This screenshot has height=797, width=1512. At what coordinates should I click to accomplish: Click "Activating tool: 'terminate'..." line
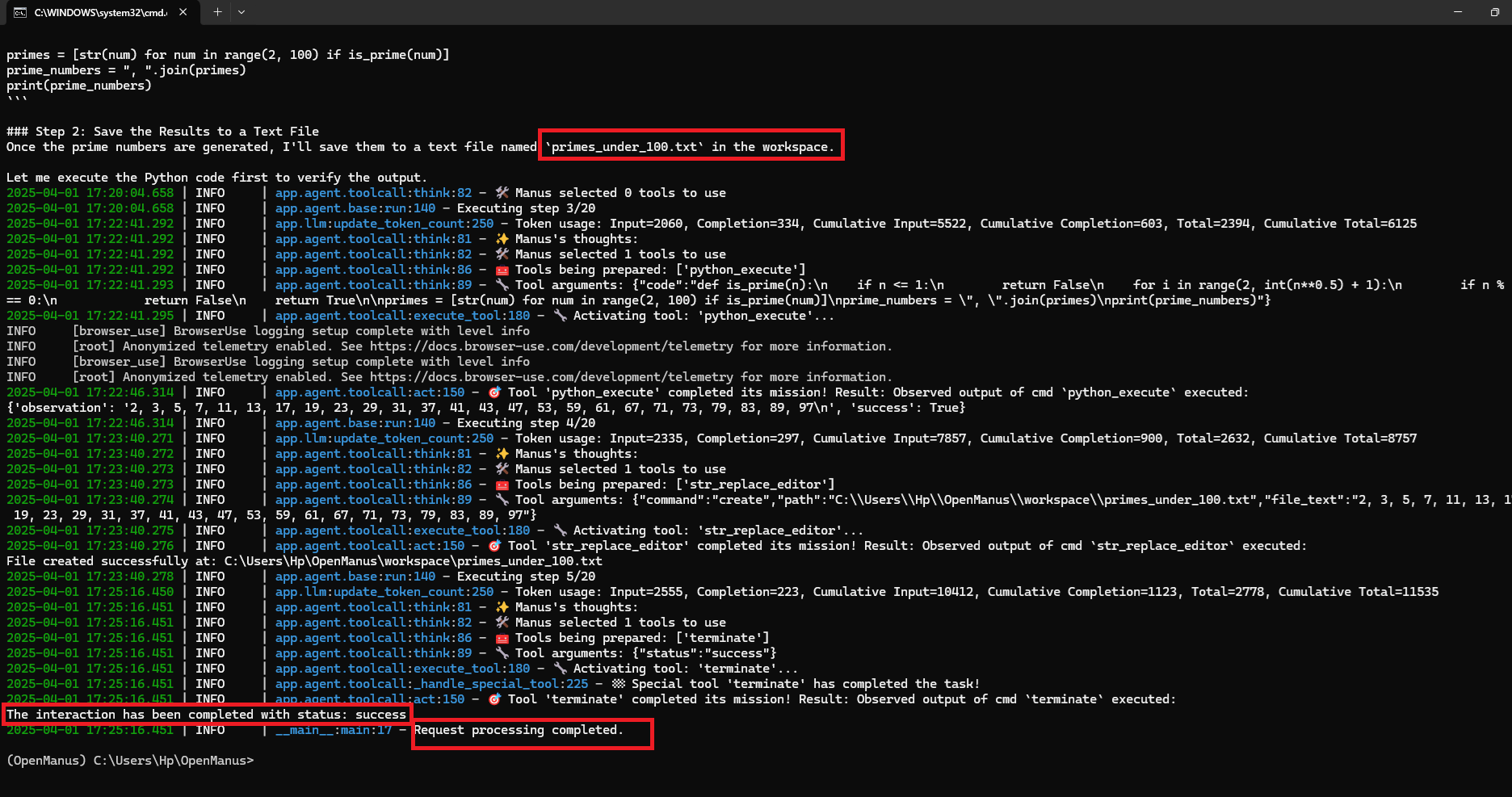point(686,669)
